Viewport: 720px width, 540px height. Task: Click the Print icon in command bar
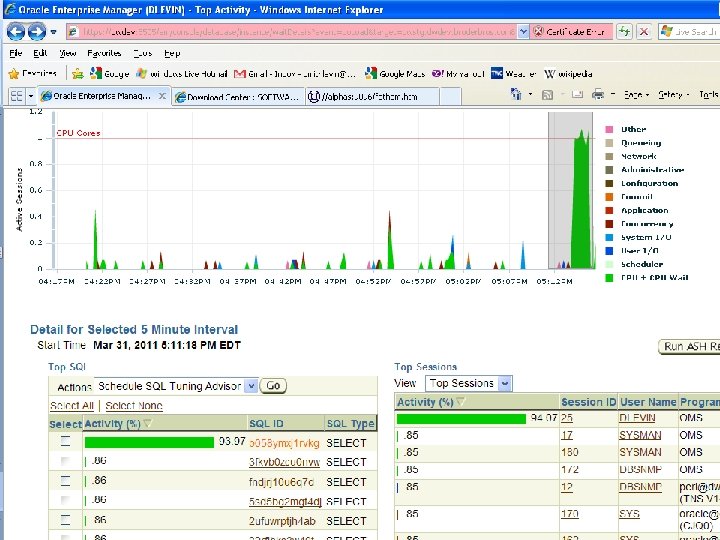click(598, 95)
